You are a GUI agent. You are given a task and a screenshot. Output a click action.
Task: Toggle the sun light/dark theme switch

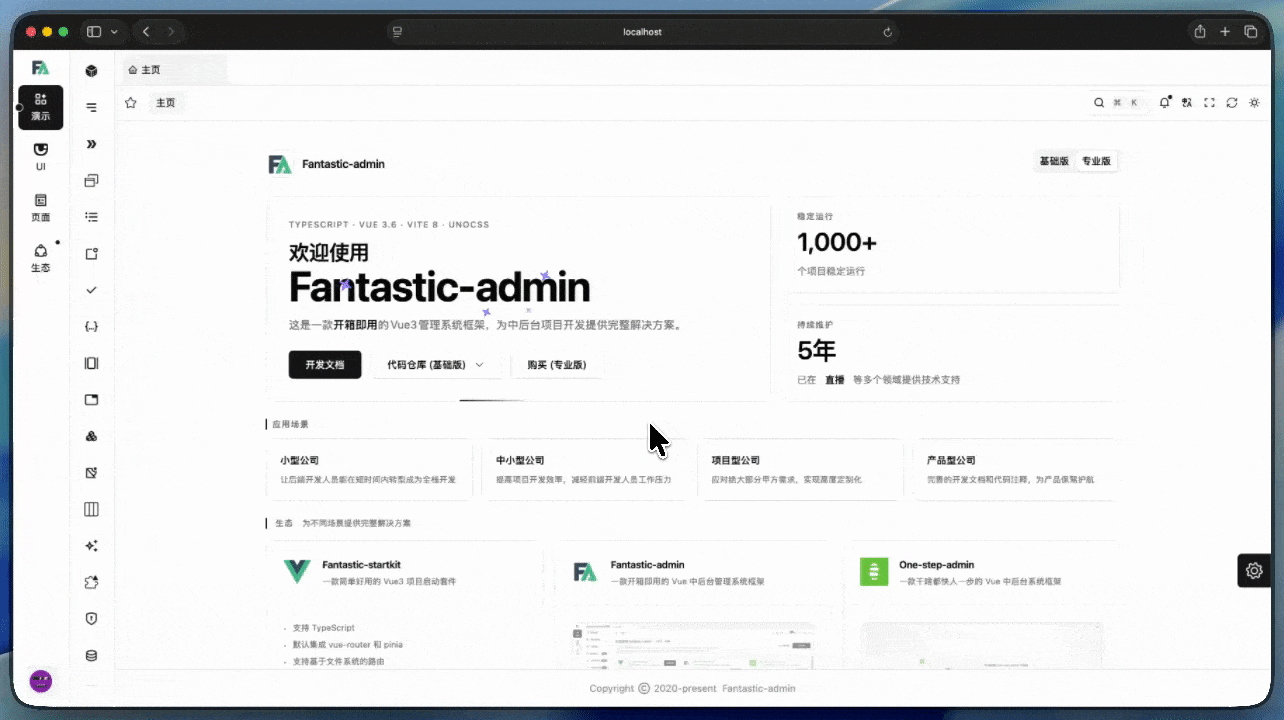click(1254, 103)
